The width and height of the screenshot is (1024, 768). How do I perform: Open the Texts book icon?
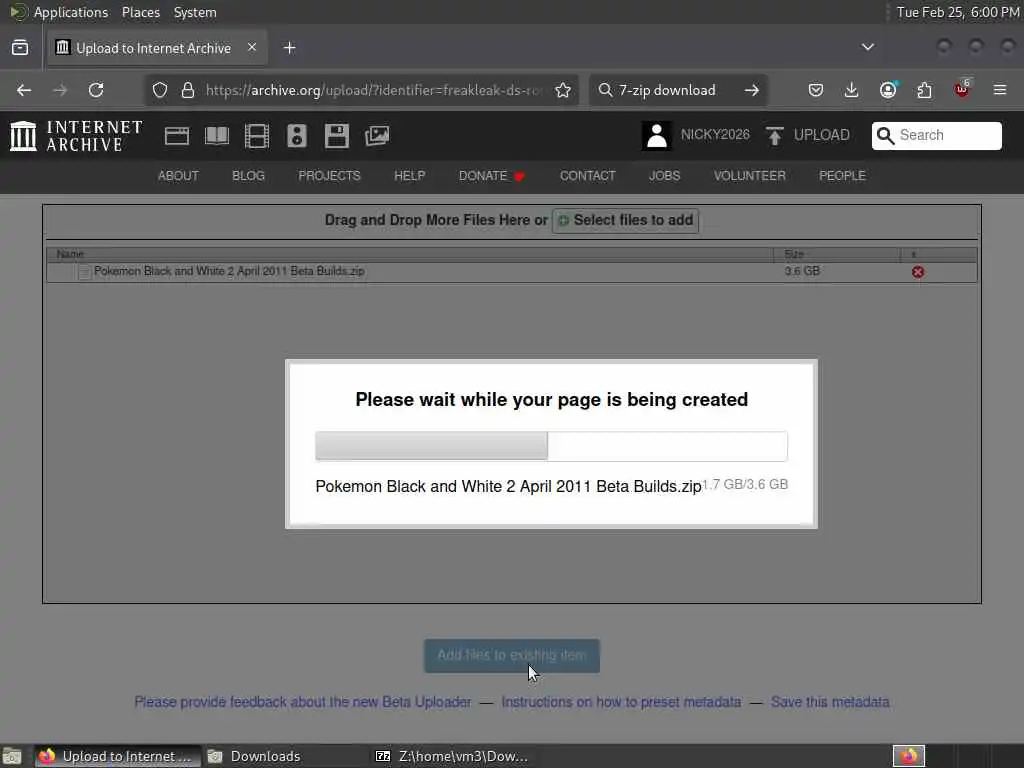click(x=217, y=136)
